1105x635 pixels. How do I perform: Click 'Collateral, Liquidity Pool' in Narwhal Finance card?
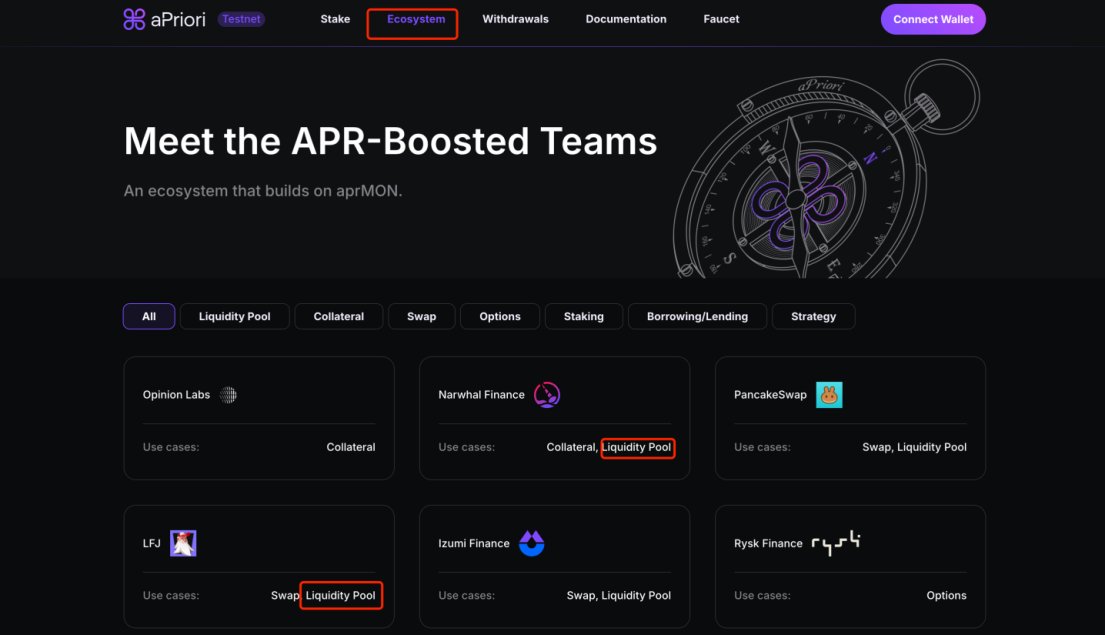click(609, 447)
